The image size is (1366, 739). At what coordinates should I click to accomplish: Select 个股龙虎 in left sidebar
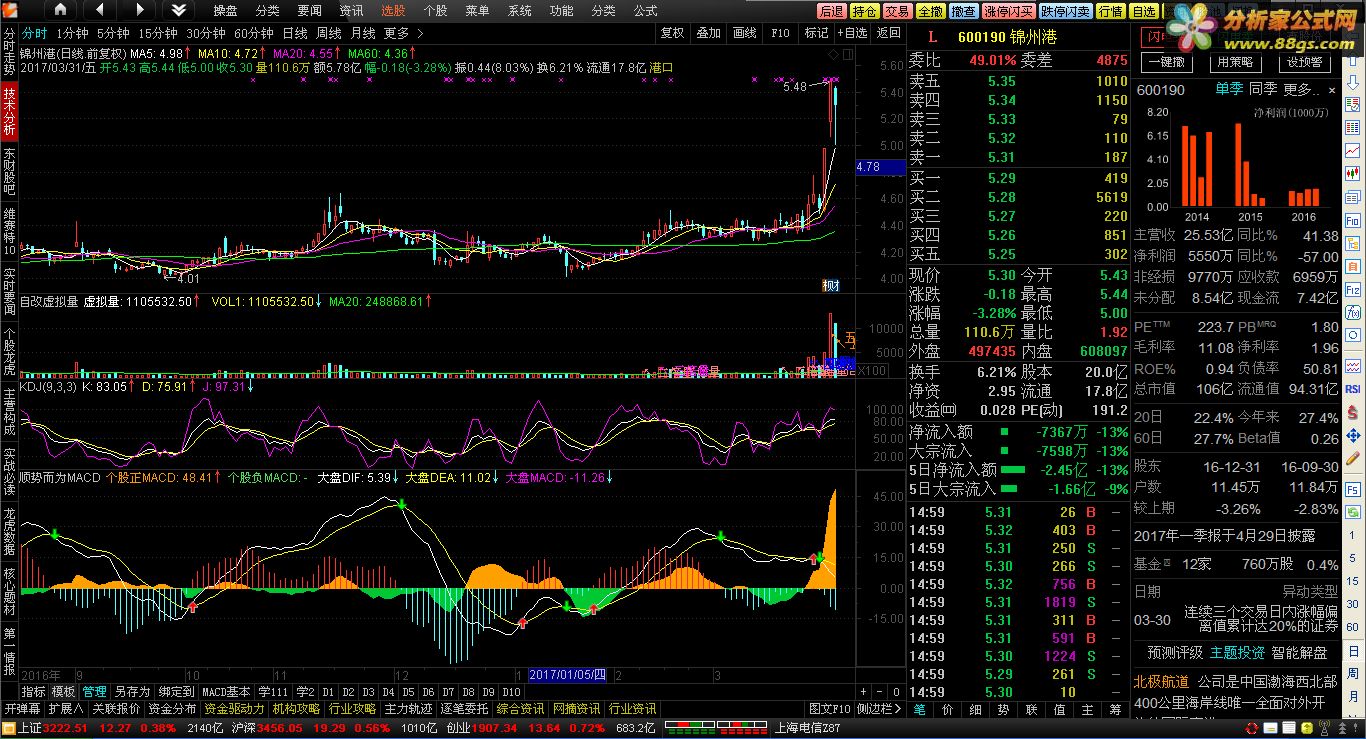point(9,350)
